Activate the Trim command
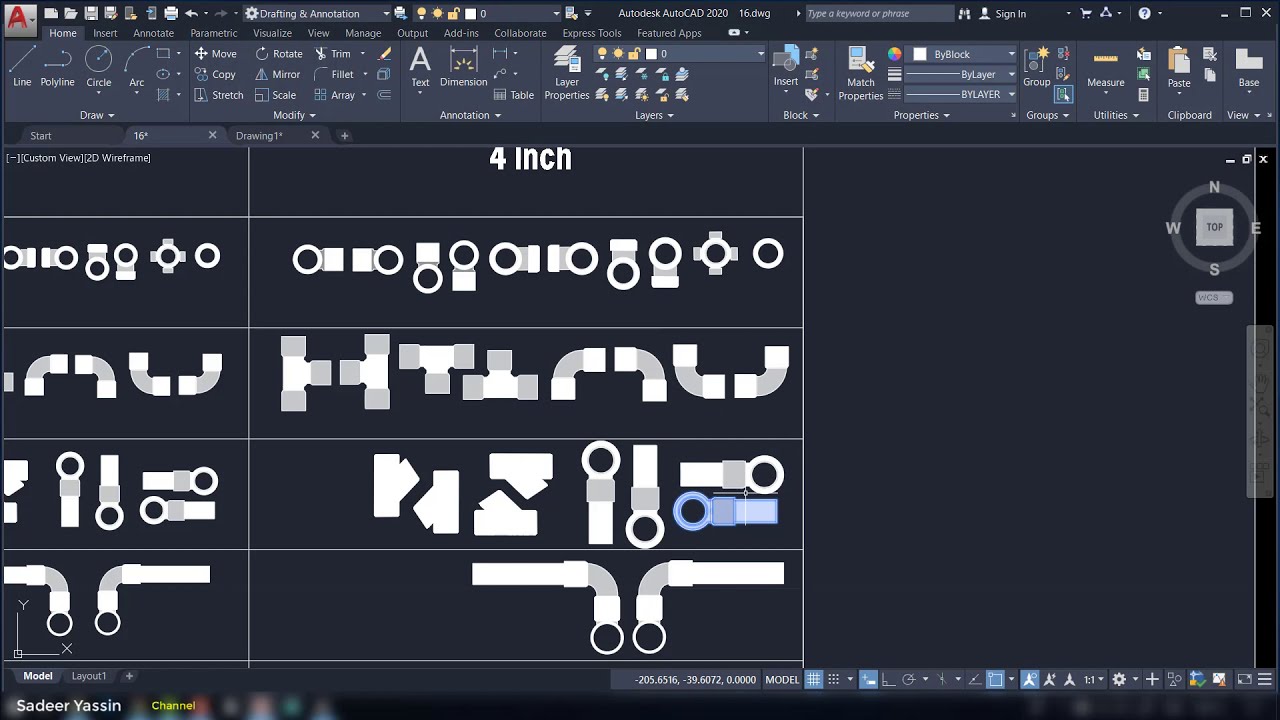The height and width of the screenshot is (720, 1280). point(333,54)
